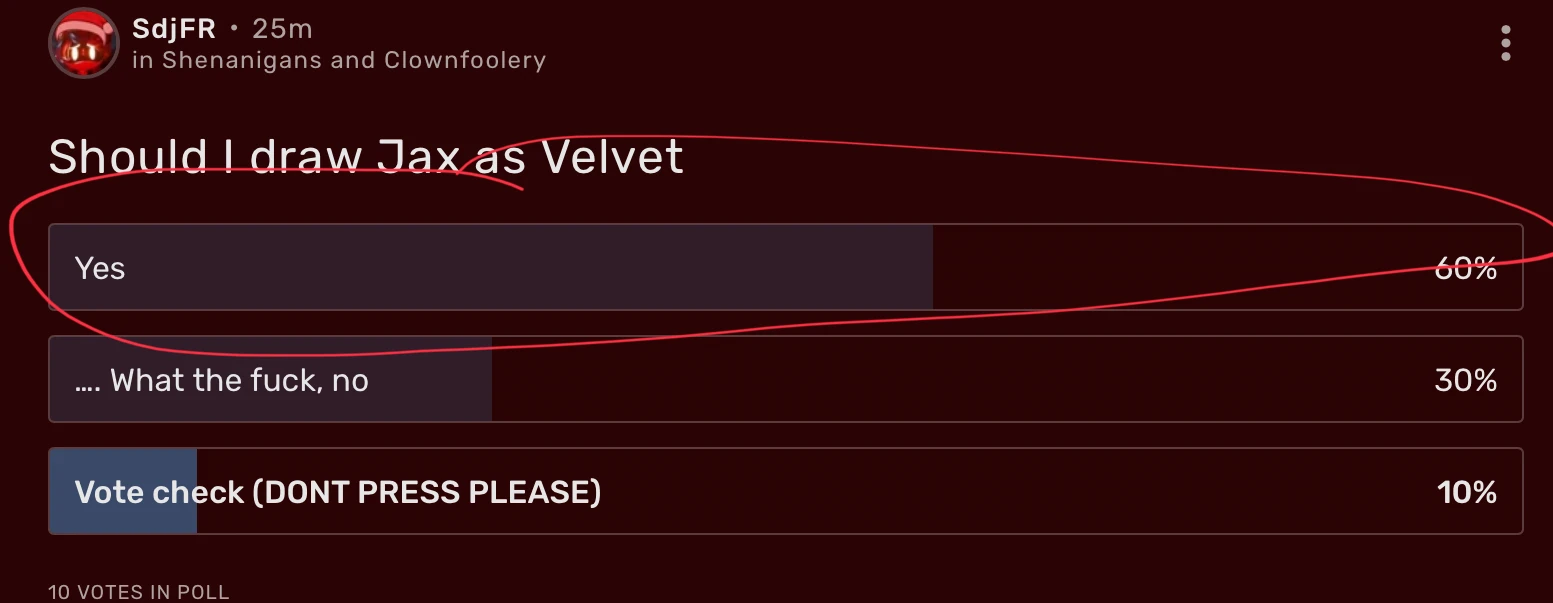Screen dimensions: 1553x603
Task: Click SdjFR's profile picture to view profile
Action: [x=84, y=43]
